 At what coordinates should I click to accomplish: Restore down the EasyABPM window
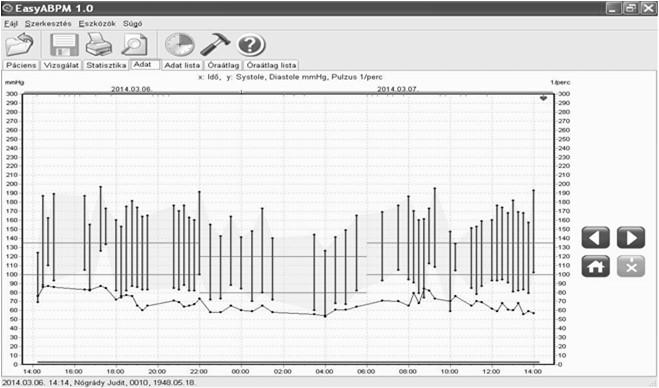coord(630,8)
